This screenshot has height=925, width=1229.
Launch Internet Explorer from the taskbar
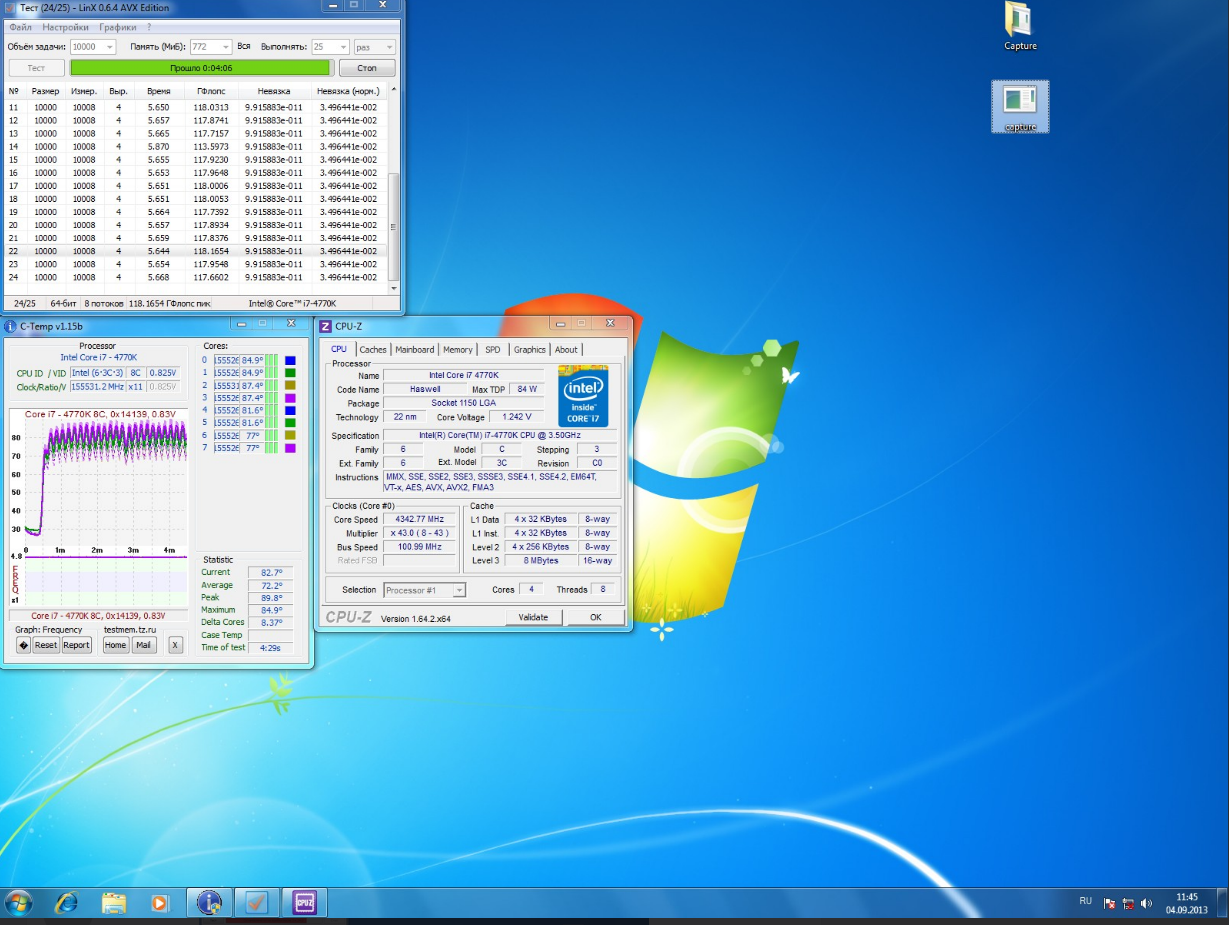tap(66, 903)
